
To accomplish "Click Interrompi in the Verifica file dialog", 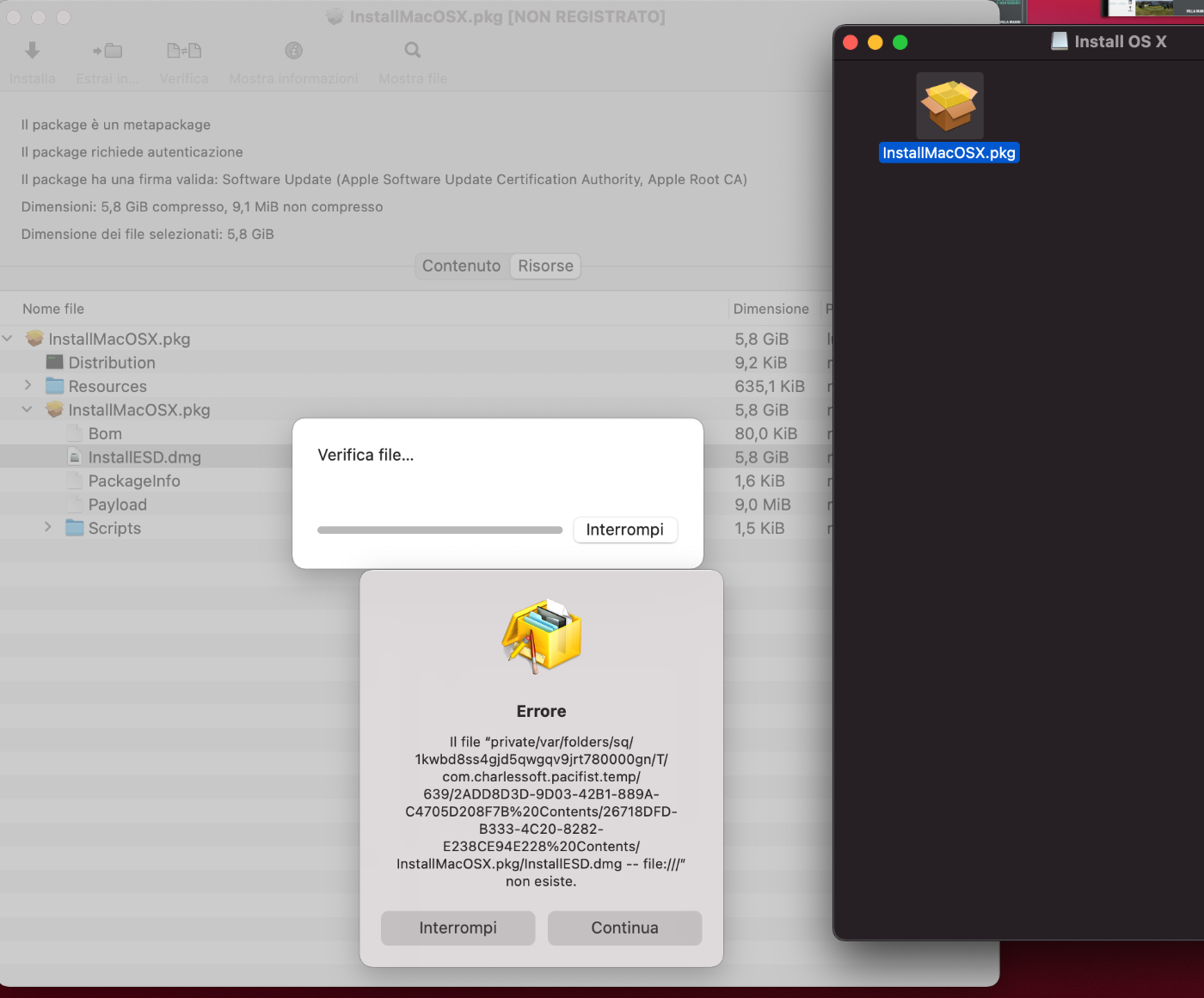I will point(625,530).
